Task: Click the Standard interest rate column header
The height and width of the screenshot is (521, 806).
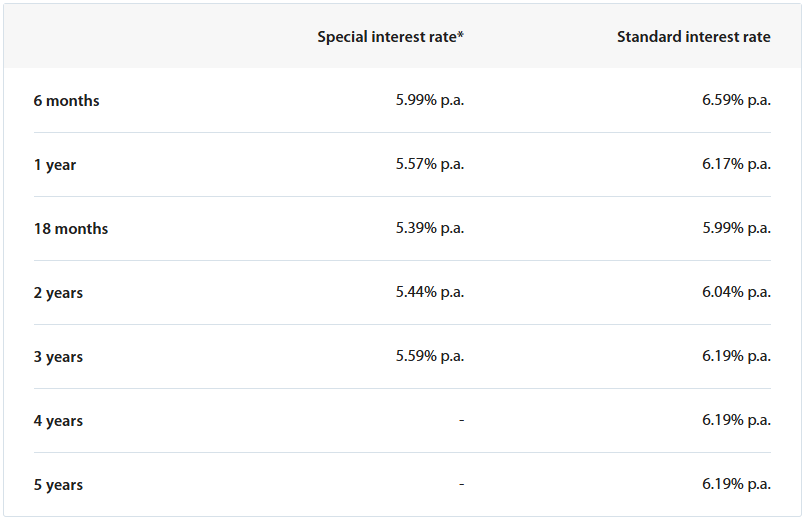Action: pyautogui.click(x=693, y=37)
